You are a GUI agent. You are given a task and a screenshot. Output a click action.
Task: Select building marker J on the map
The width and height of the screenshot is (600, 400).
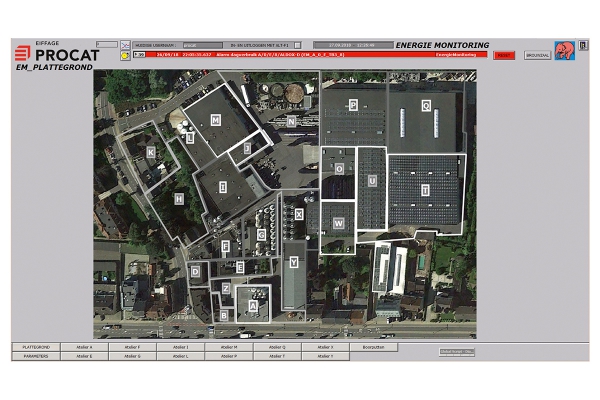(247, 148)
